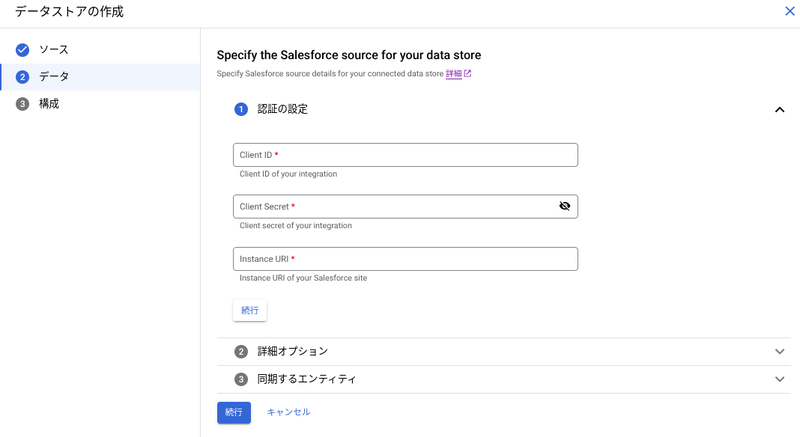
Task: Expand the 詳細オプション section chevron
Action: pos(780,351)
